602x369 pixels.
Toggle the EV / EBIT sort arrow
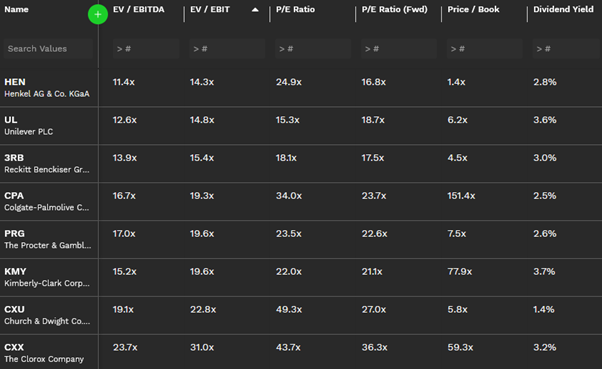click(x=255, y=10)
